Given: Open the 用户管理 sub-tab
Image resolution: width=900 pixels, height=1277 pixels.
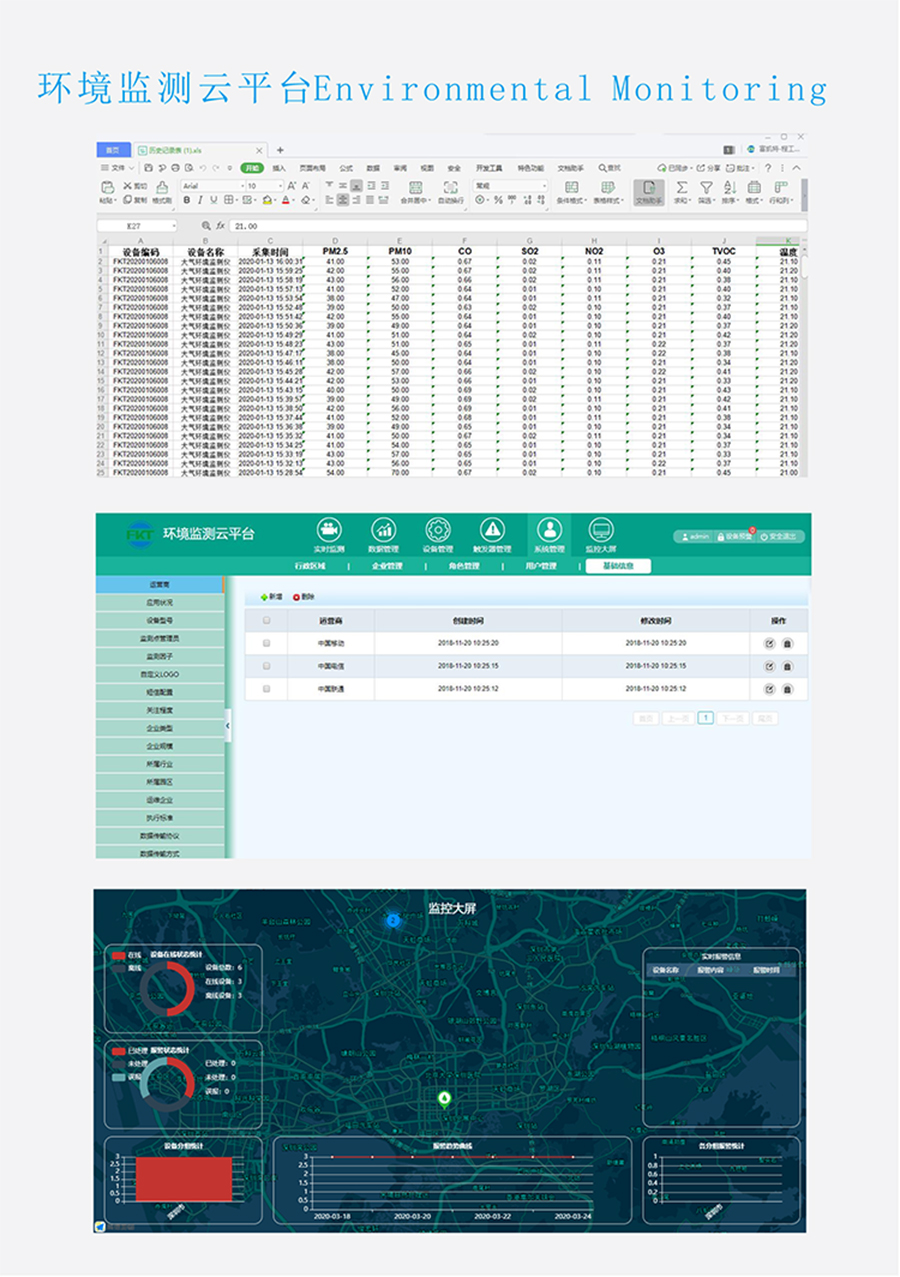Looking at the screenshot, I should [541, 566].
